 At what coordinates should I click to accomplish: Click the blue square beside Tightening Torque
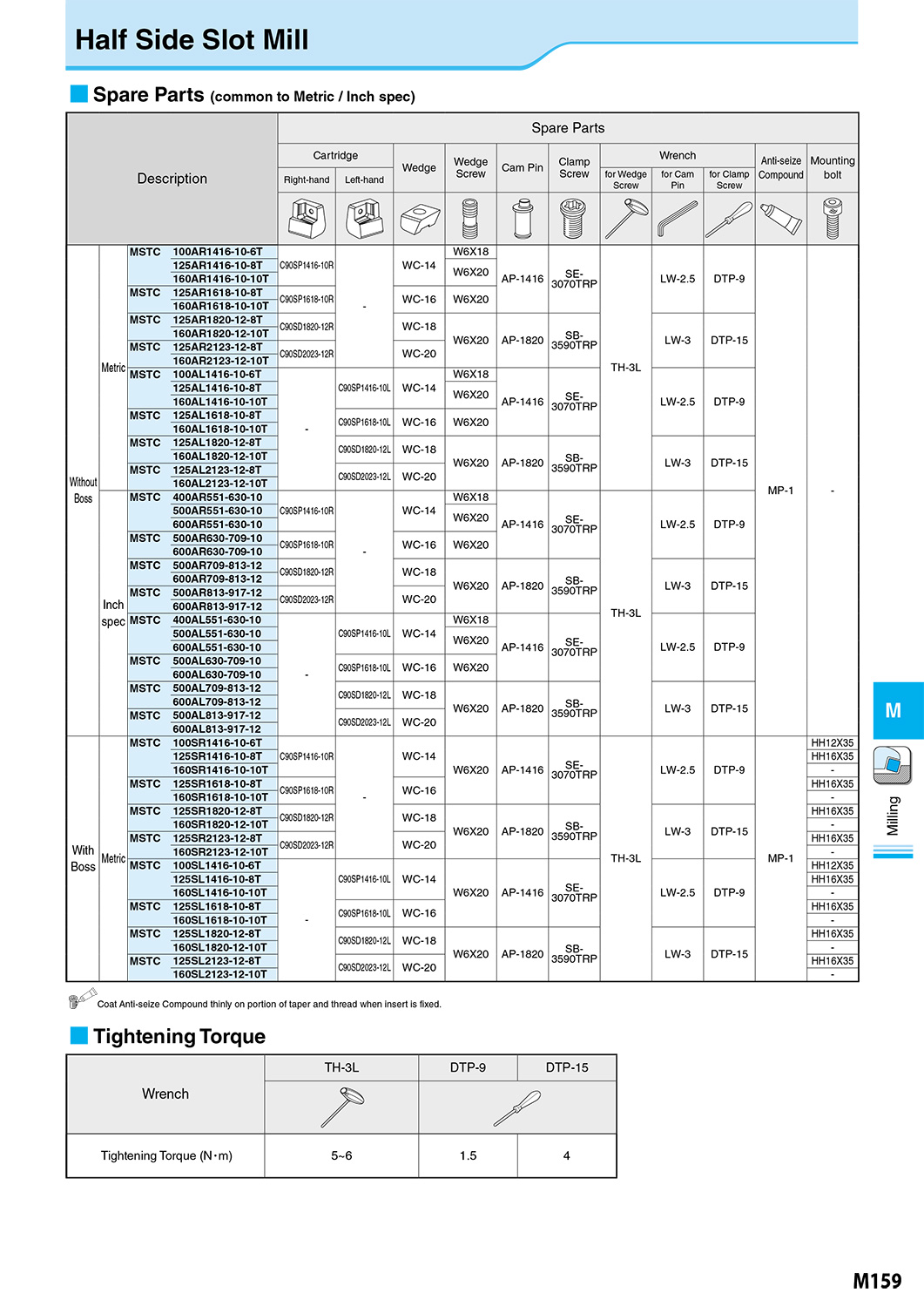tap(79, 1035)
